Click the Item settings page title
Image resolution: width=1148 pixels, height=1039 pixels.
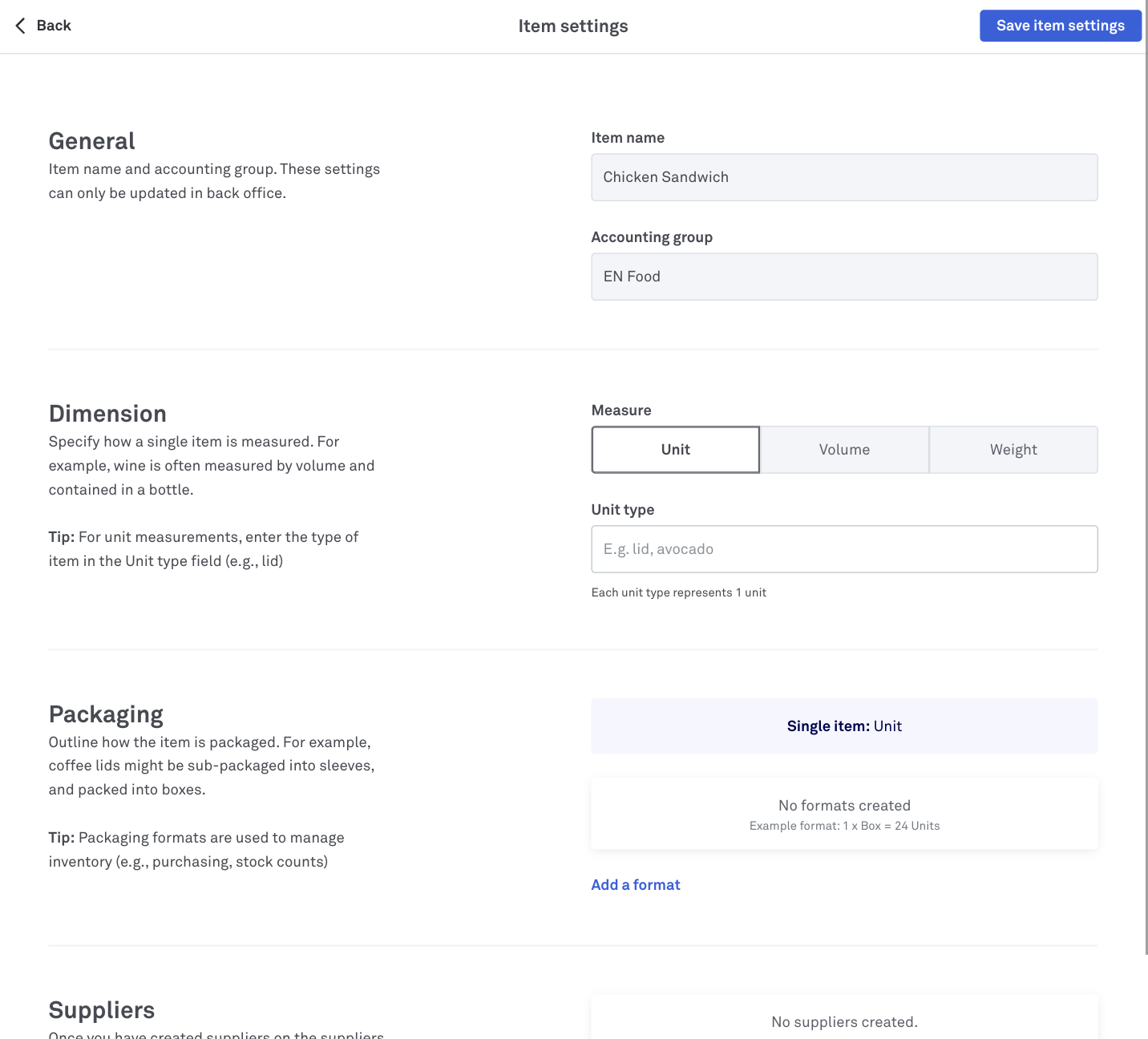tap(573, 26)
